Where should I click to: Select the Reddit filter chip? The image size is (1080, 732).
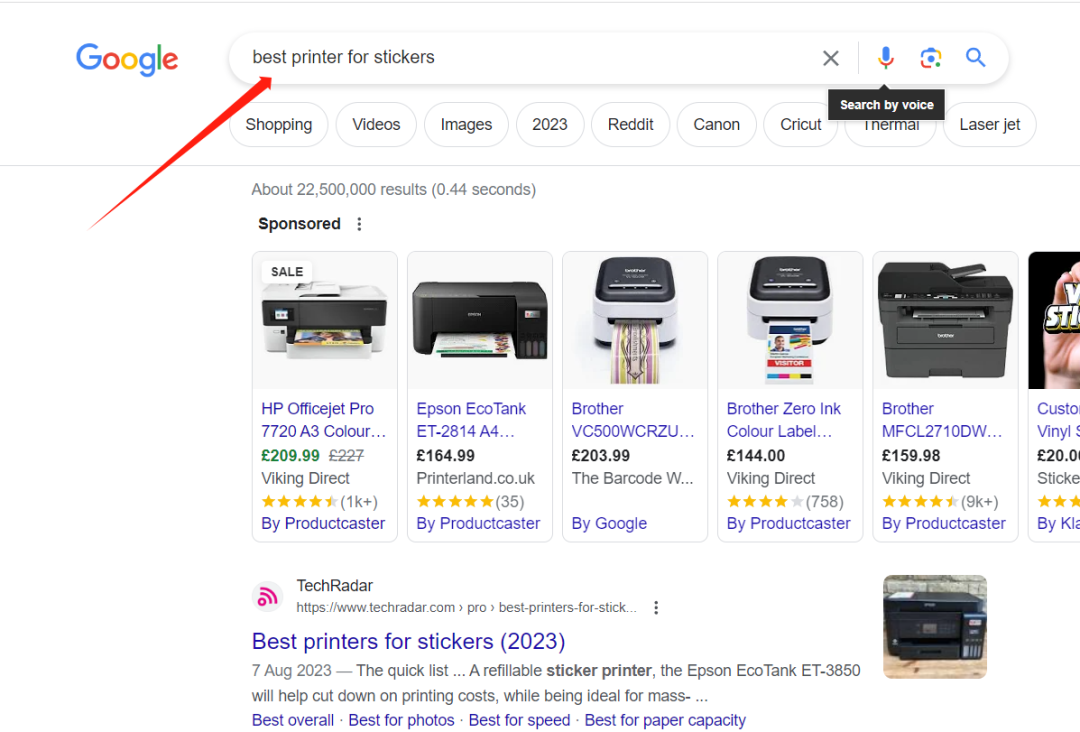pos(630,125)
